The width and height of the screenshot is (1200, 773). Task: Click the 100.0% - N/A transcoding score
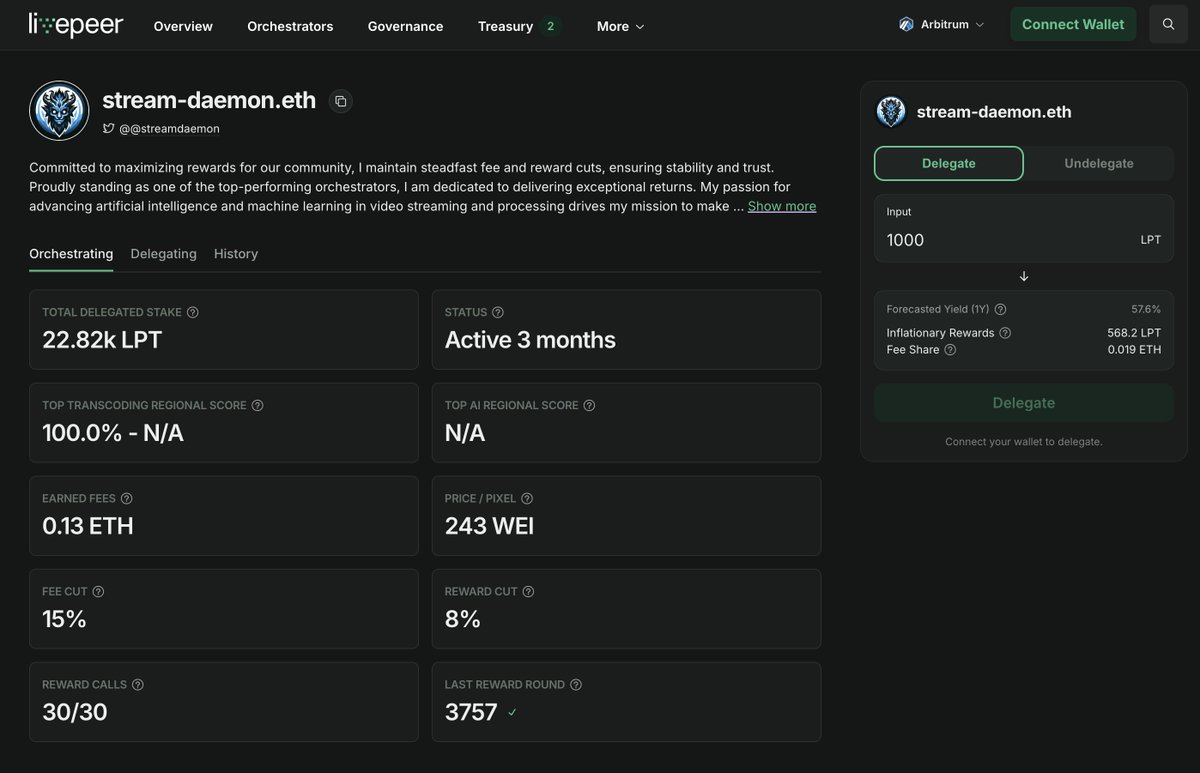(113, 433)
